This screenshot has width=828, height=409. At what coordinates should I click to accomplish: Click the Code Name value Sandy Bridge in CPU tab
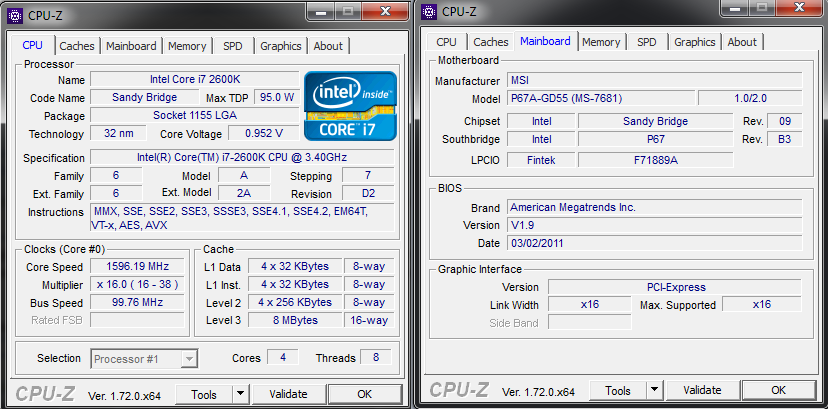tap(145, 97)
